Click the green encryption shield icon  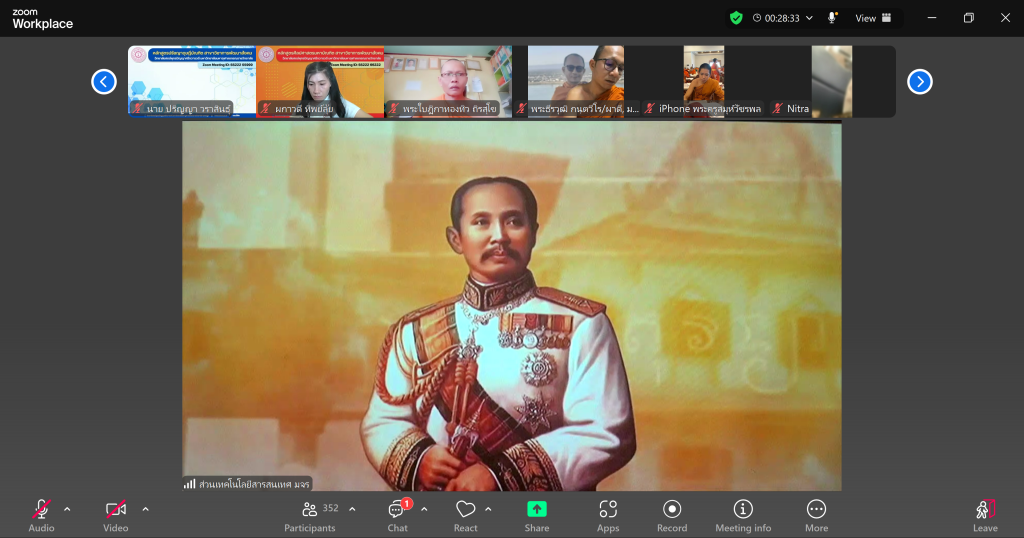[736, 18]
